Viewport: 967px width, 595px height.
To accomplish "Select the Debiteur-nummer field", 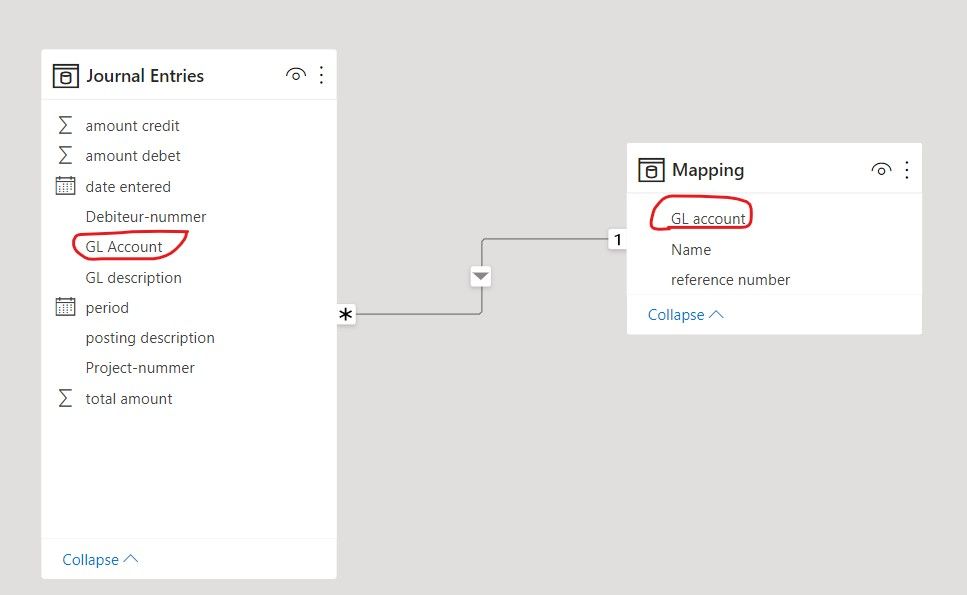I will point(146,216).
